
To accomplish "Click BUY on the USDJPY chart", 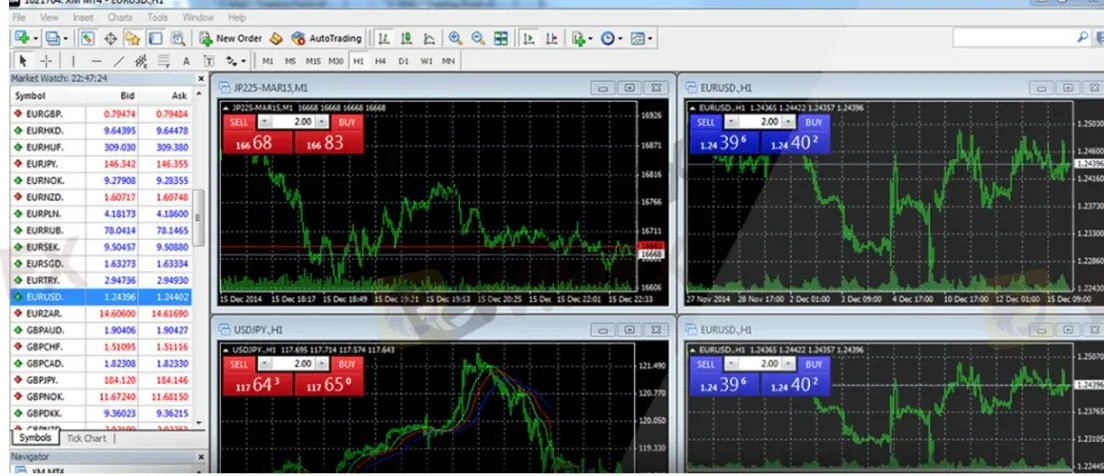I will click(347, 364).
